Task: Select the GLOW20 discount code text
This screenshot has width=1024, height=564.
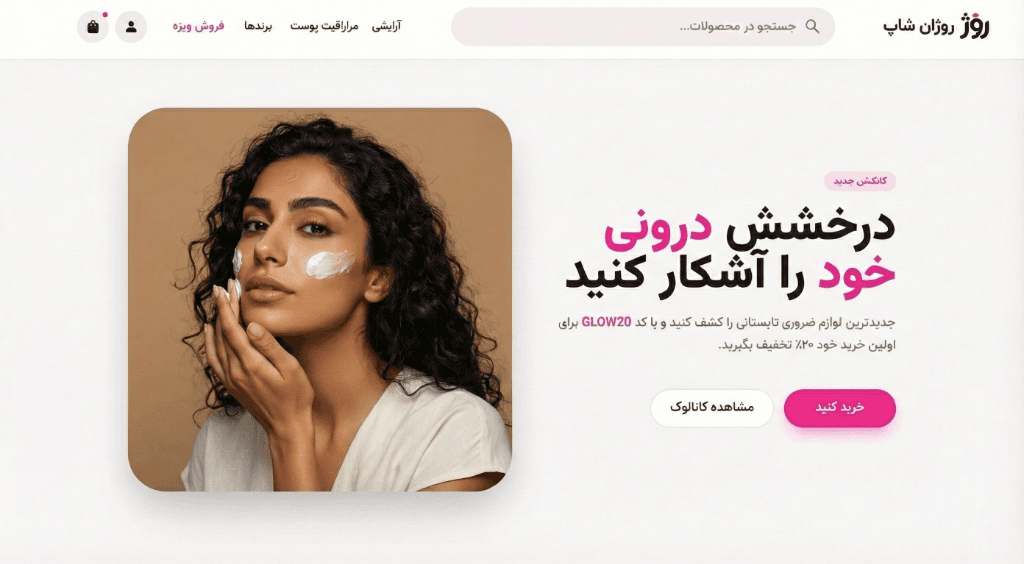Action: point(607,322)
